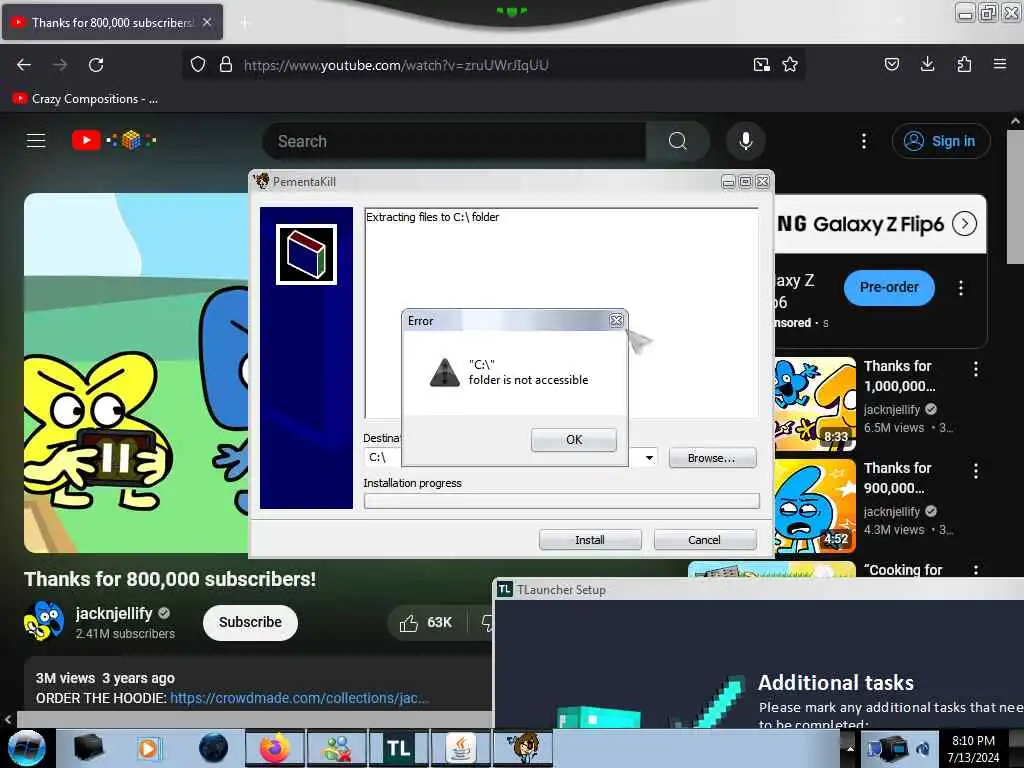Screen dimensions: 1024x768
Task: Open the browser extensions icon
Action: [x=964, y=64]
